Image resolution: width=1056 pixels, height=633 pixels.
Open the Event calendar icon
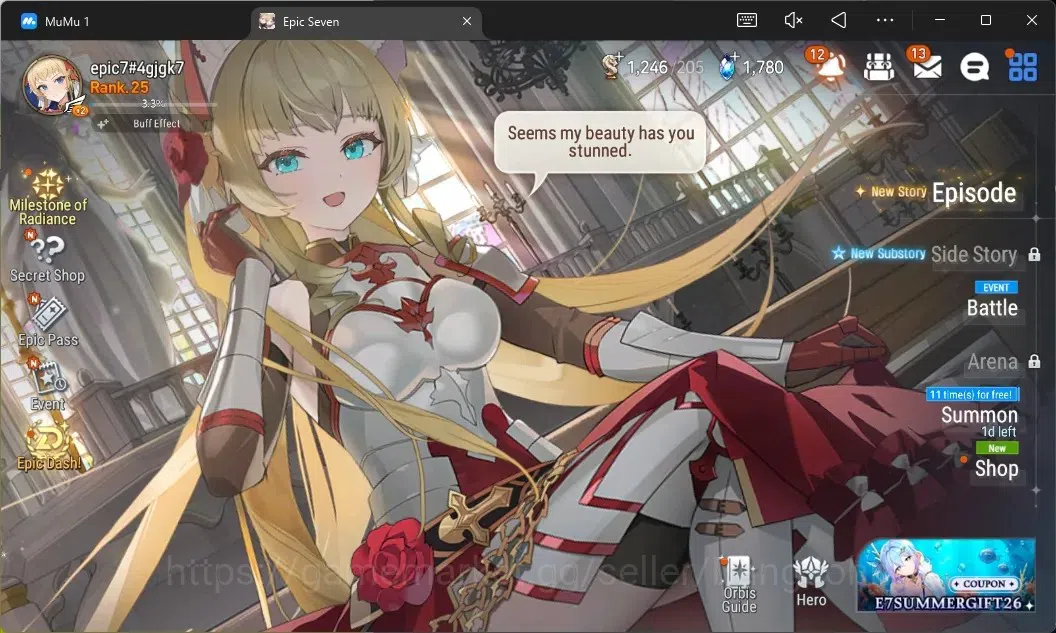[48, 378]
